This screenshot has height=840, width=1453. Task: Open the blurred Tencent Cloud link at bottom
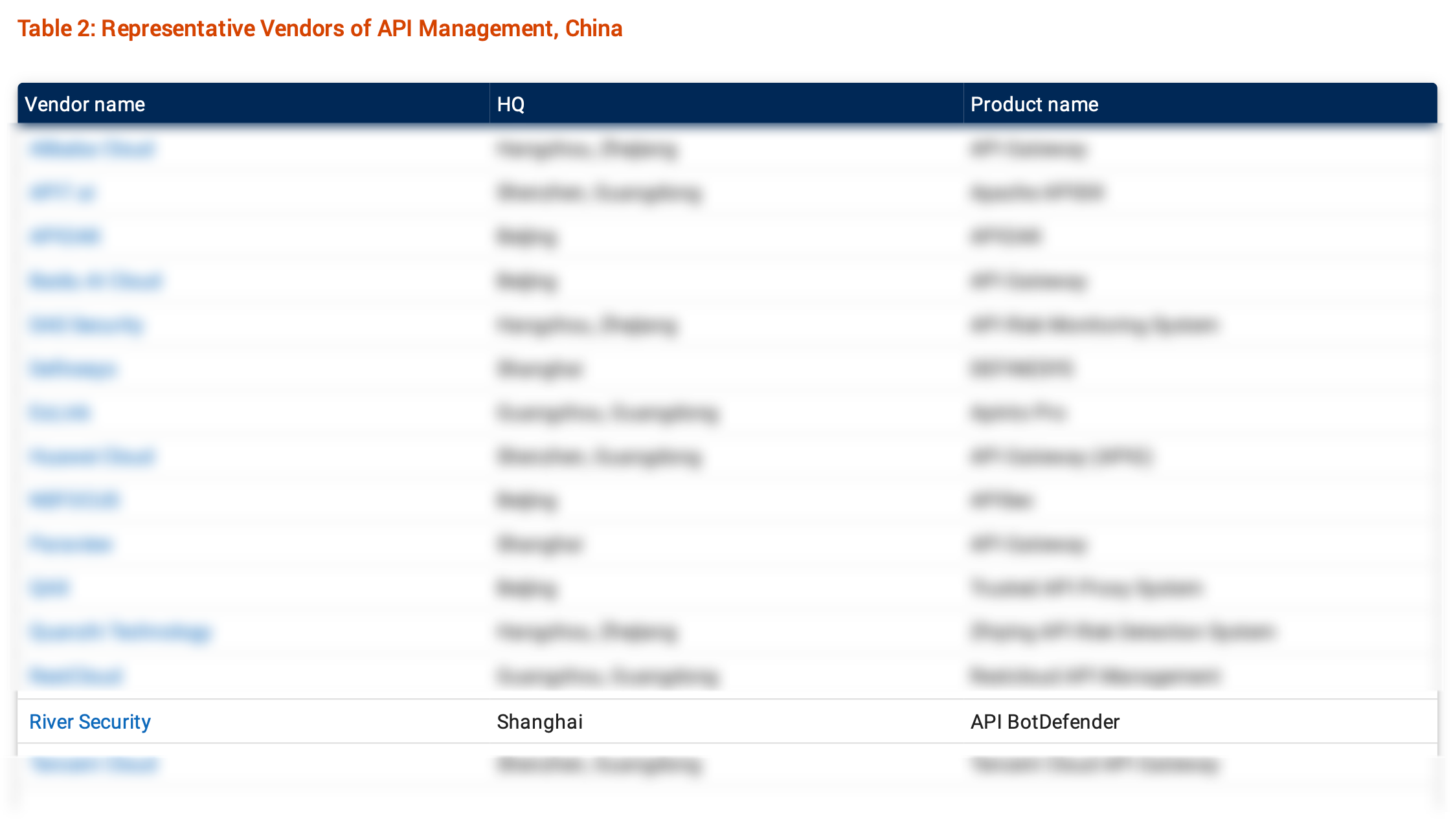(94, 765)
